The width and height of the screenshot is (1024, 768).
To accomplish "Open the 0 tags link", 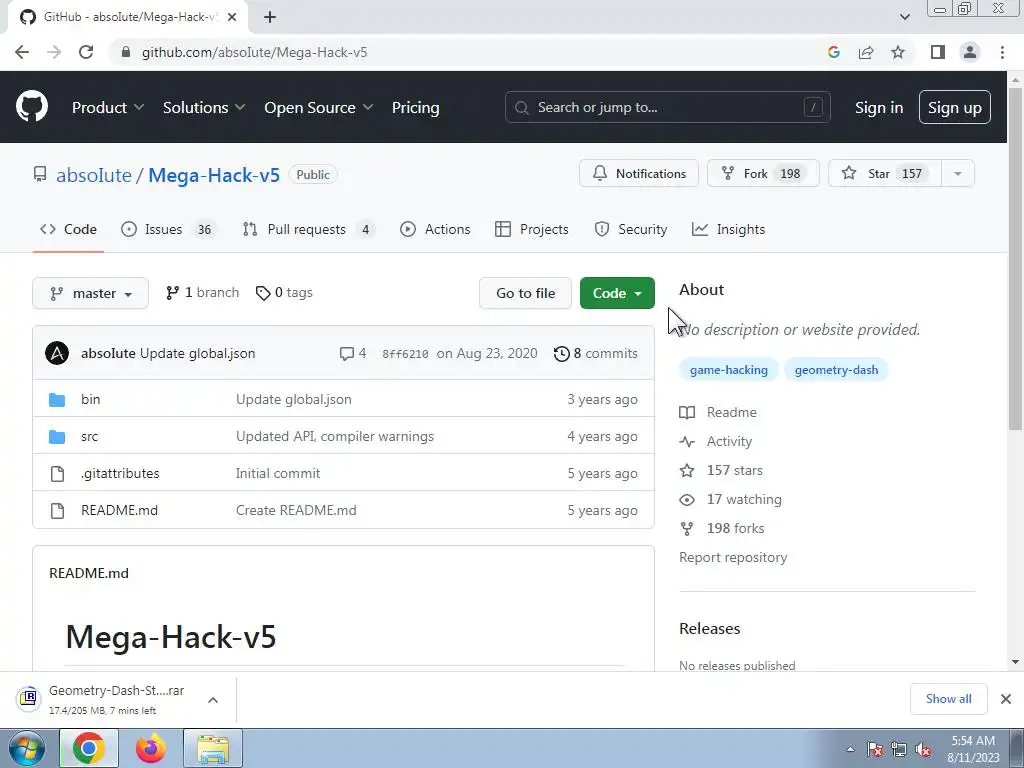I will point(284,293).
